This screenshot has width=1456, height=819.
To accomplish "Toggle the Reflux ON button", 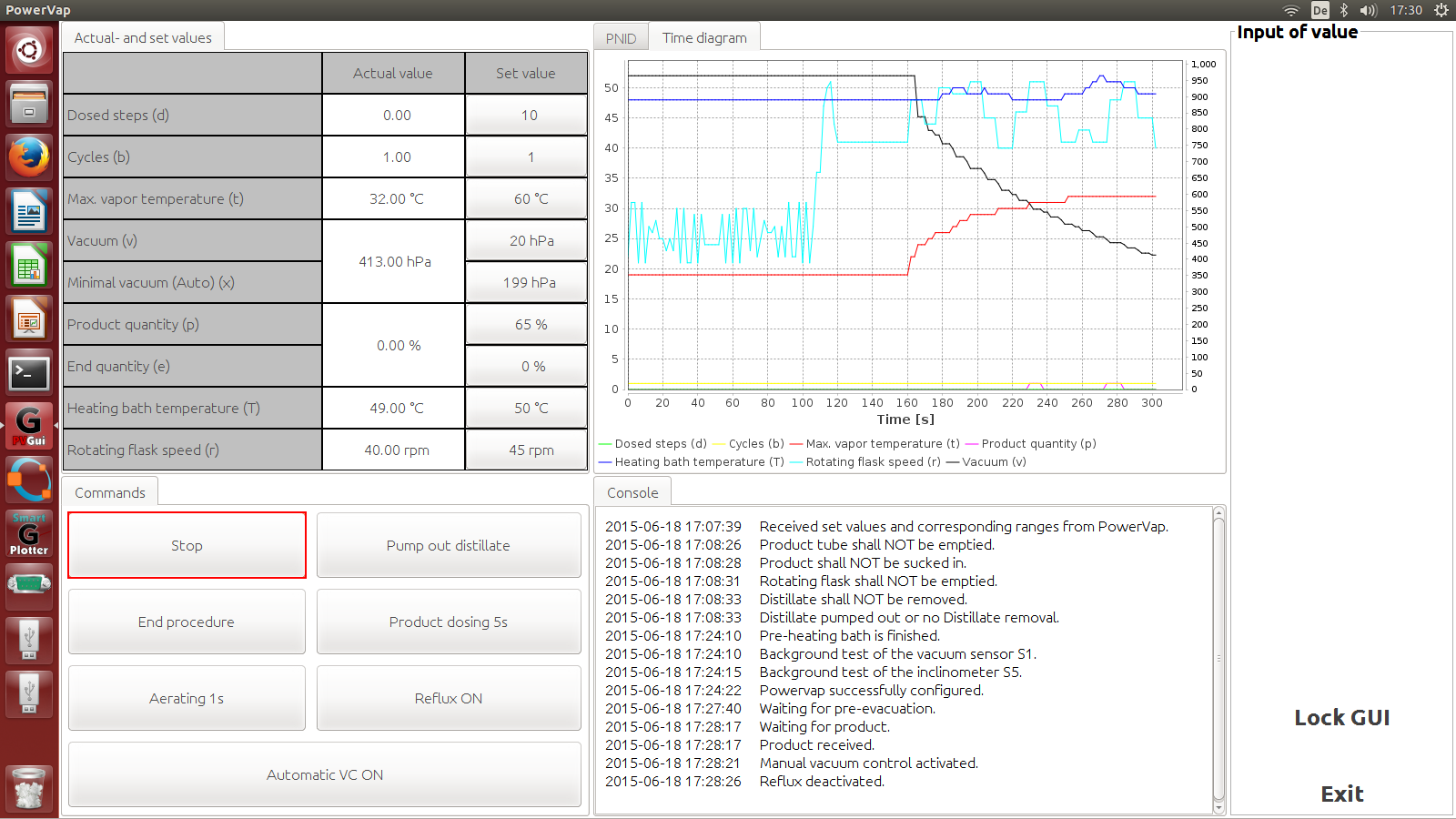I will pyautogui.click(x=449, y=698).
